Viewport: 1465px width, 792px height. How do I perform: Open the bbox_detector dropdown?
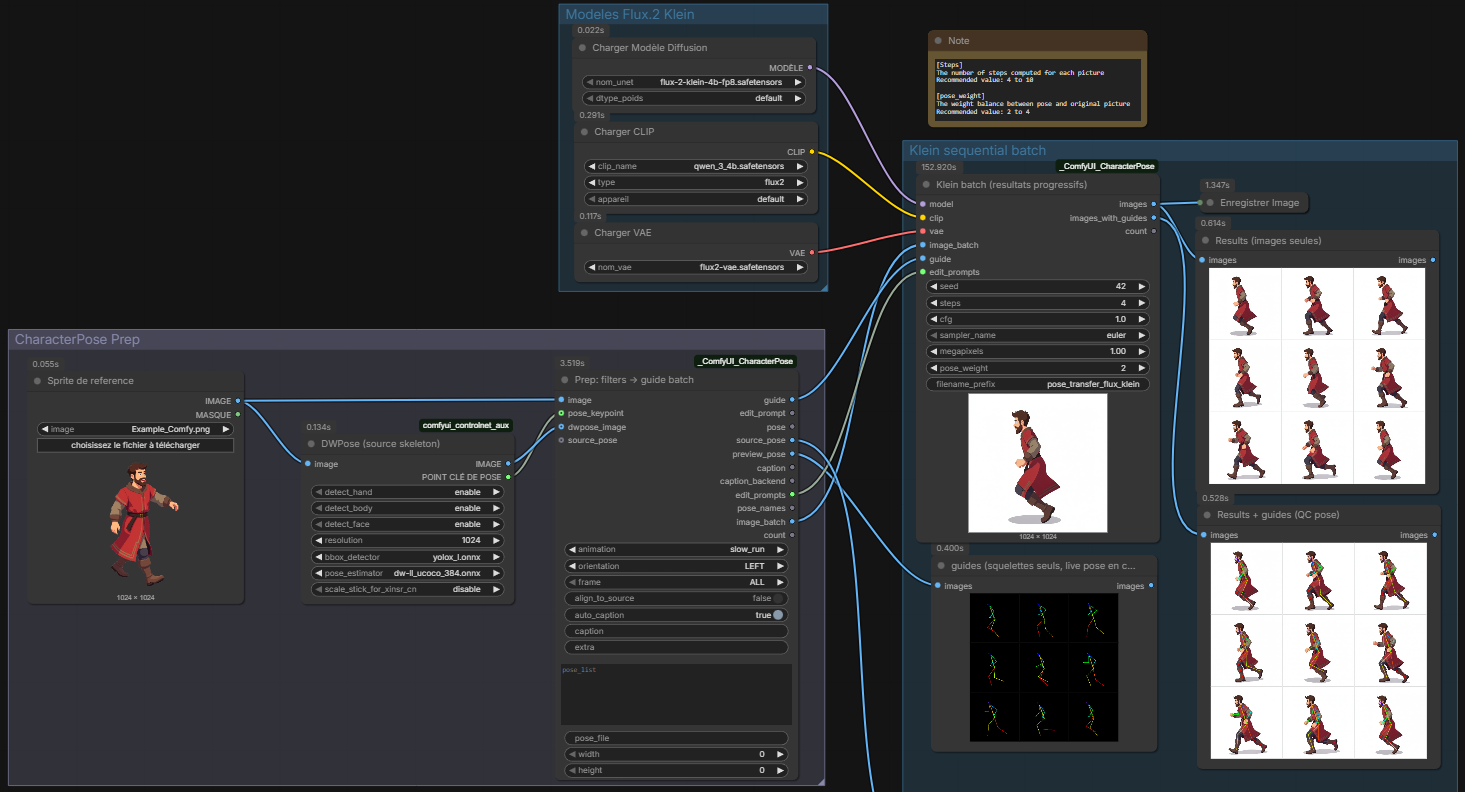(x=408, y=557)
